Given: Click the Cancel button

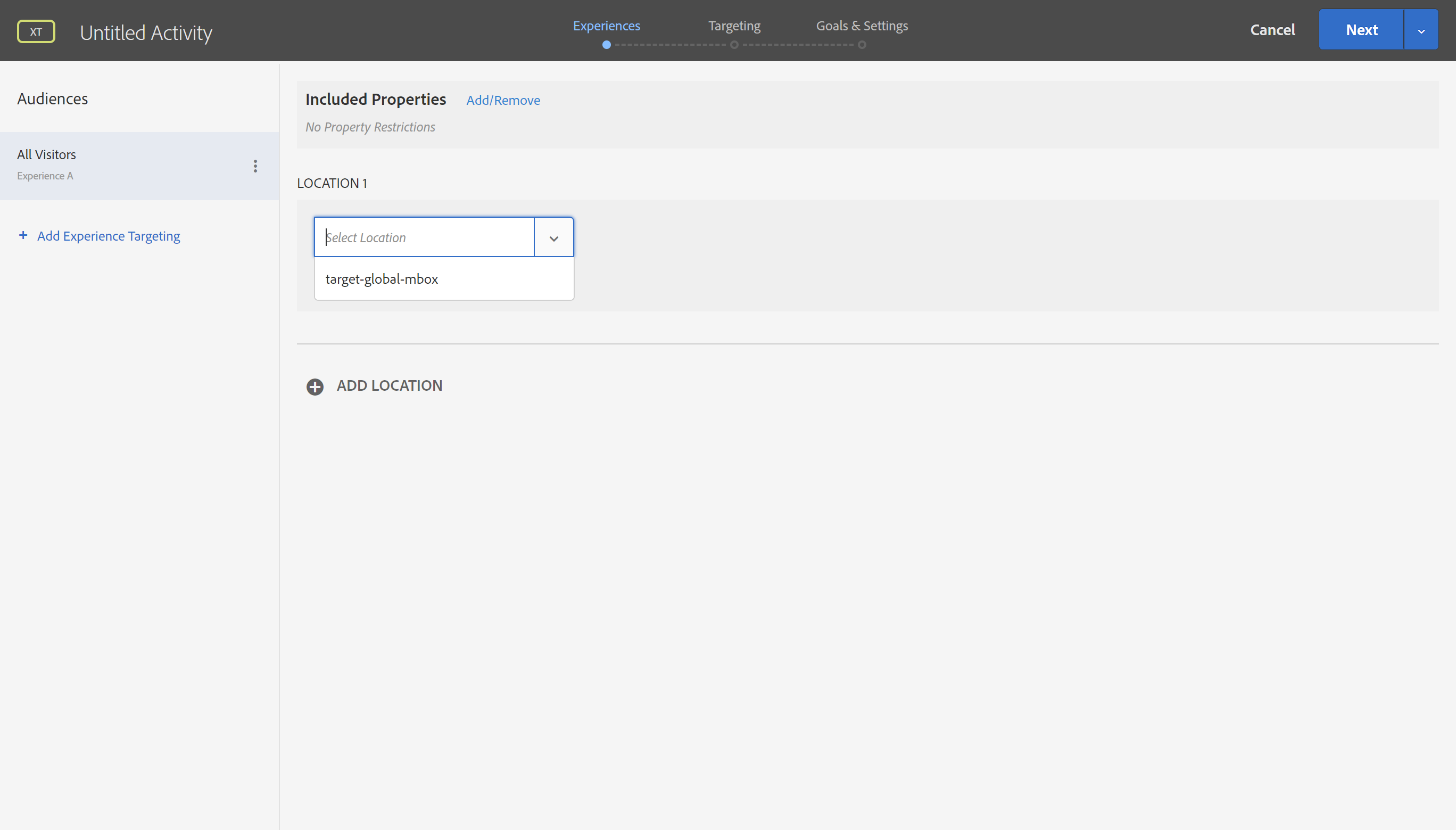Looking at the screenshot, I should 1272,30.
